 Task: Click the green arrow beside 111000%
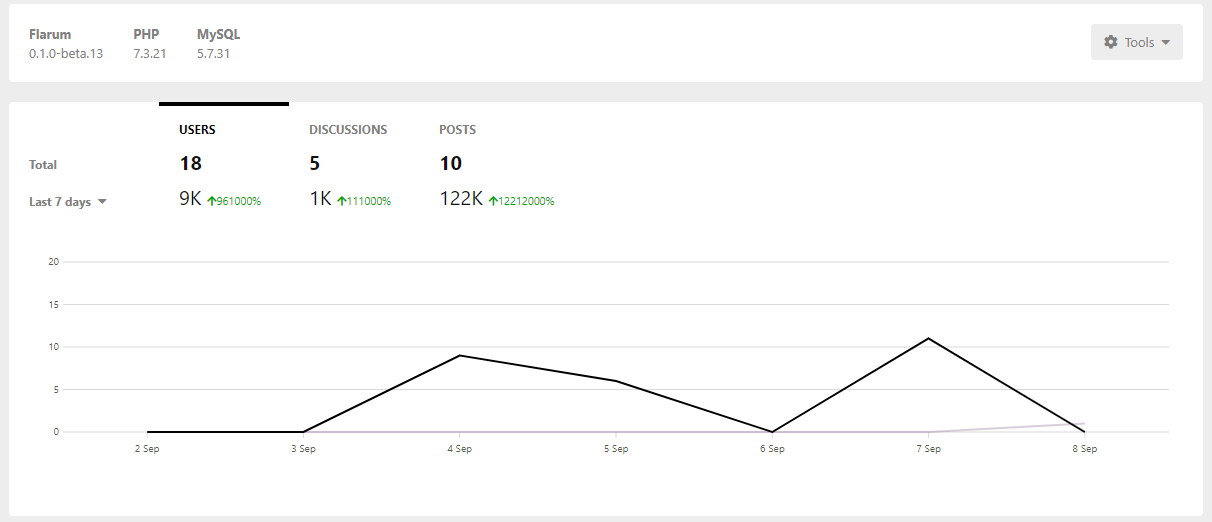(341, 201)
